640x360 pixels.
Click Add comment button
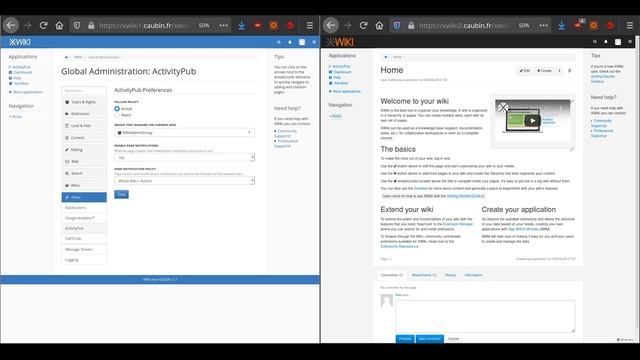[430, 339]
